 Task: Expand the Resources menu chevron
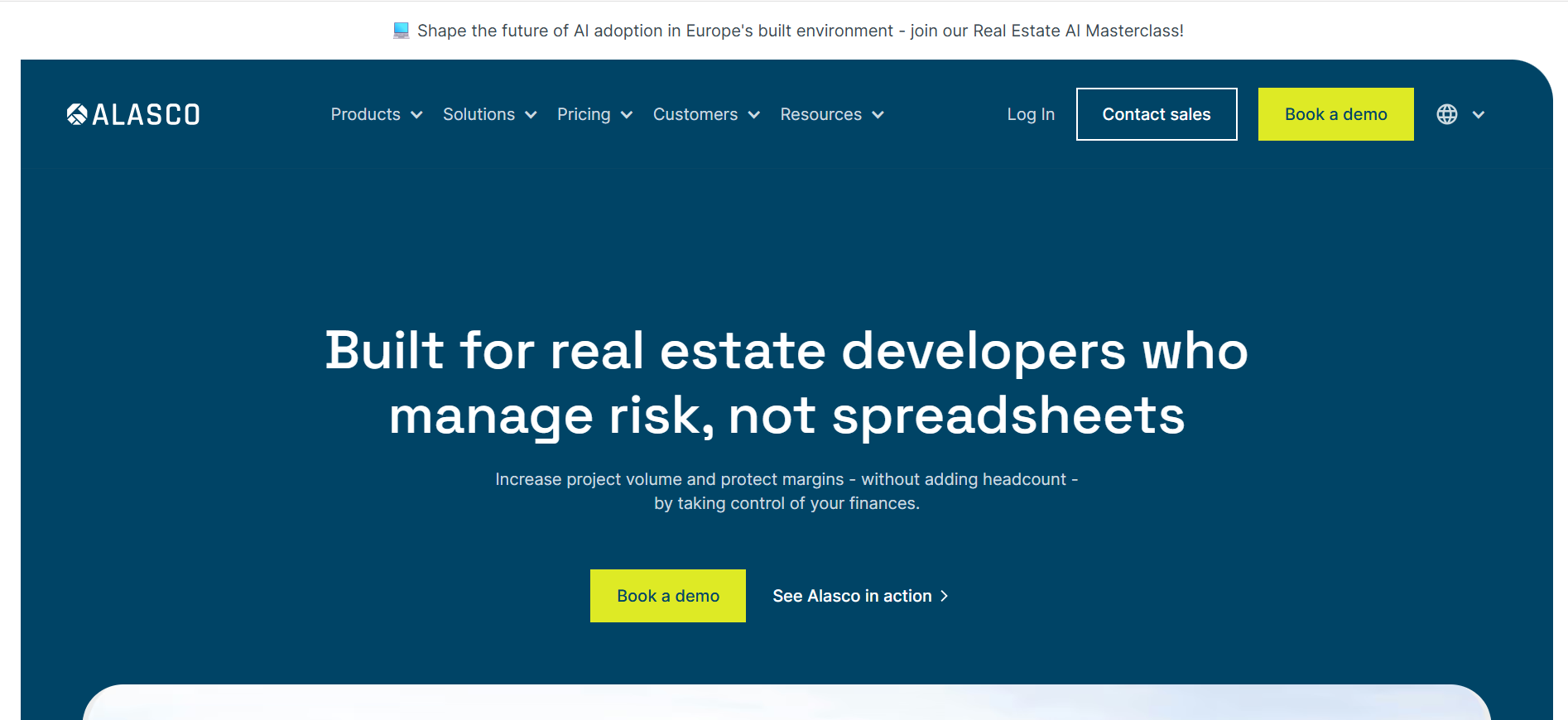(878, 115)
